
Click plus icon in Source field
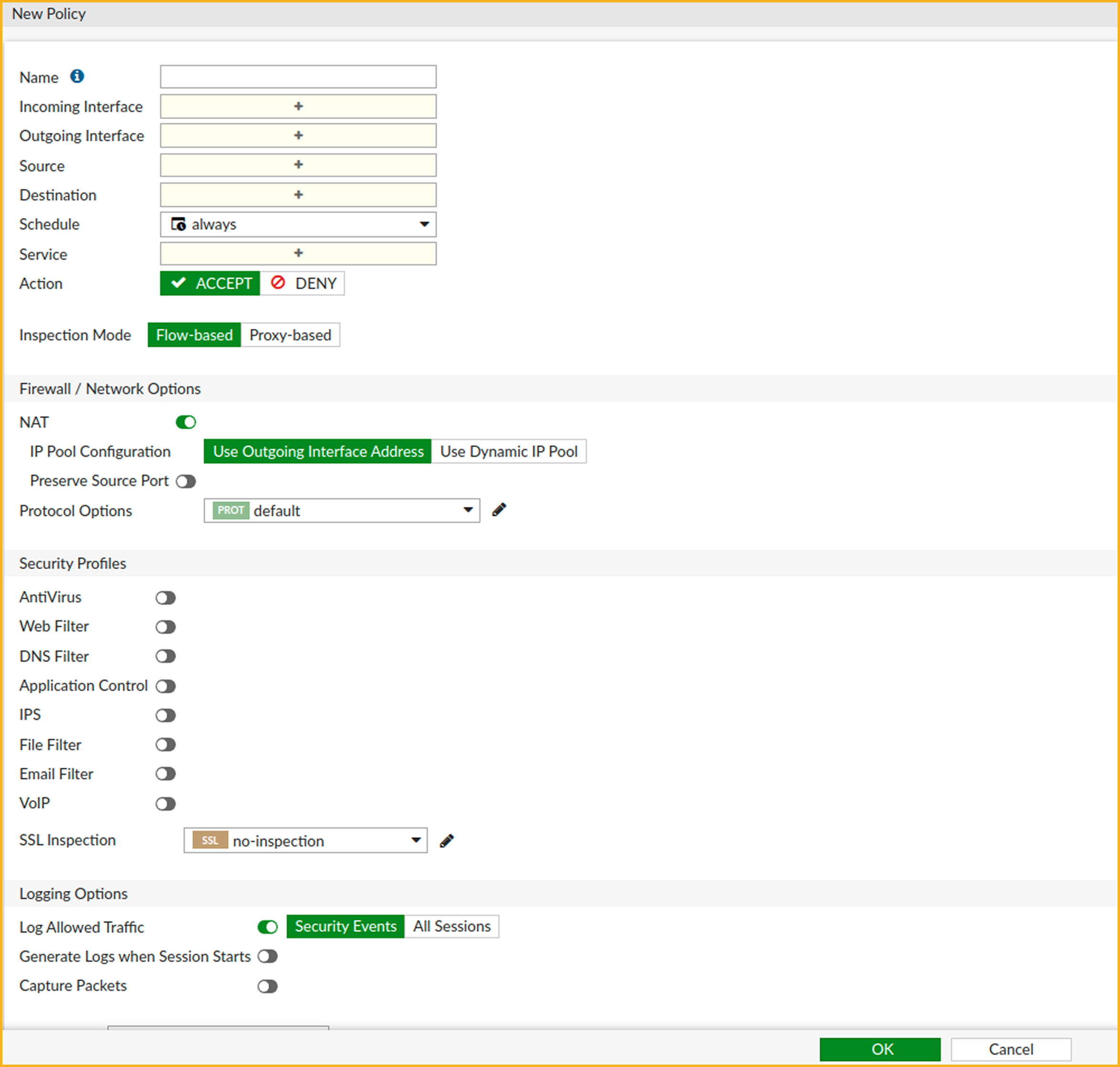click(x=298, y=165)
